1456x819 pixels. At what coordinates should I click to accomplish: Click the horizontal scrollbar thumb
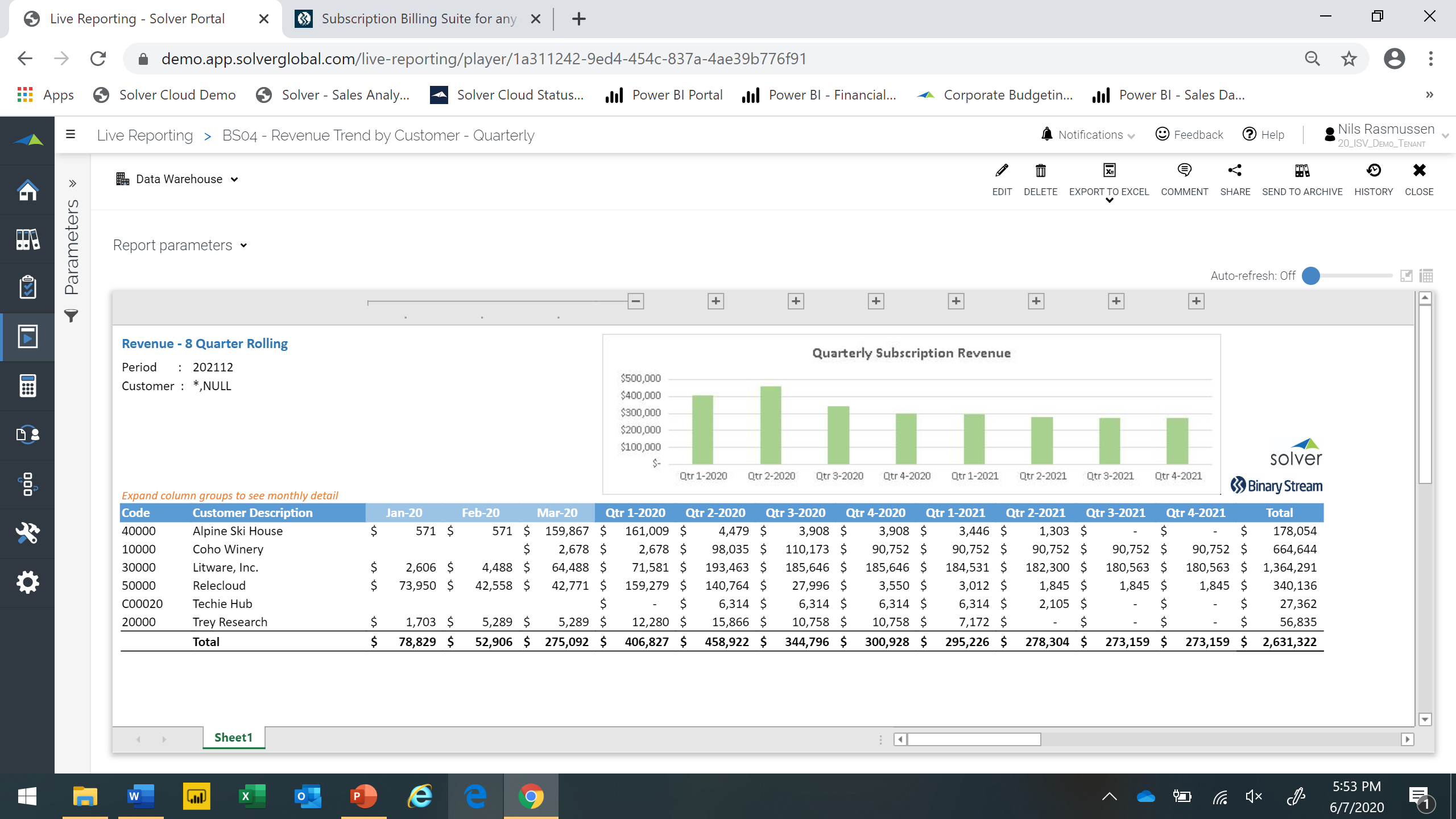[x=974, y=739]
